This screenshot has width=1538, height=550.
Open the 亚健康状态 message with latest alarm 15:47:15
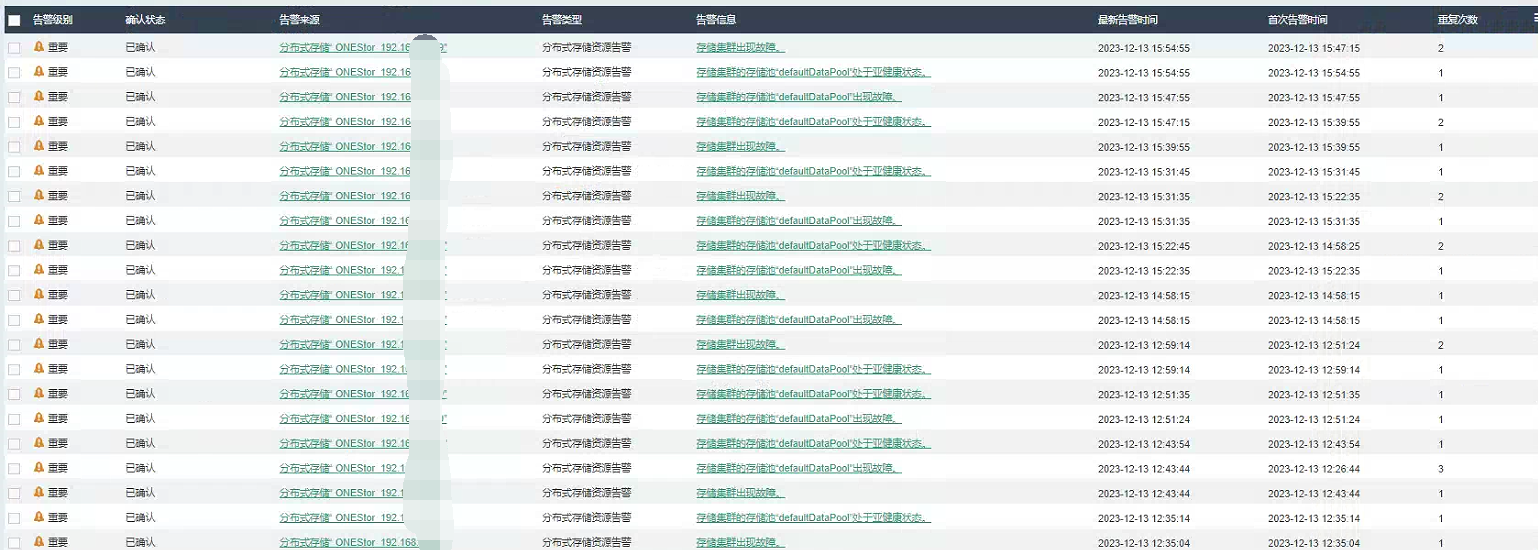tap(813, 121)
